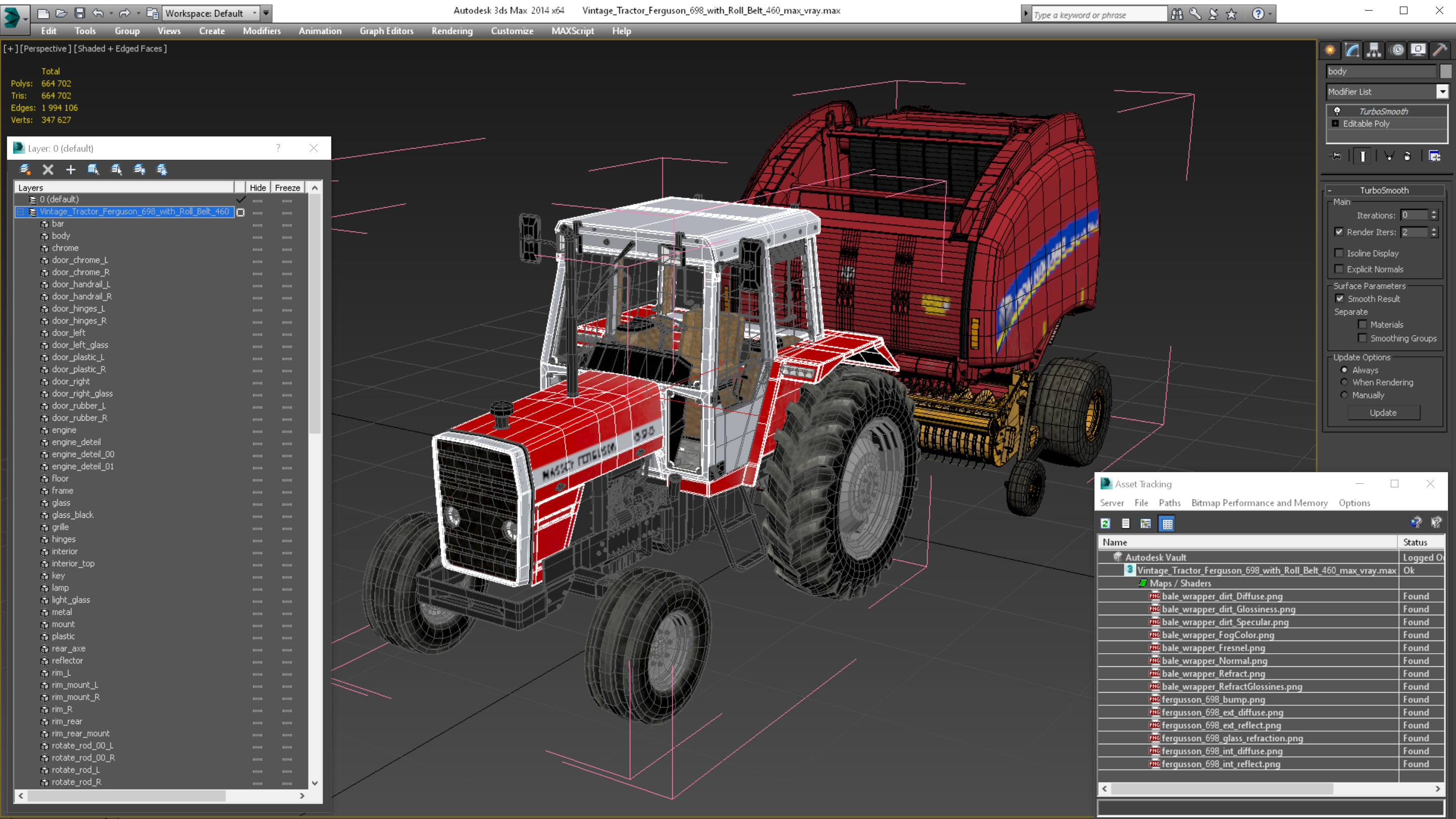Image resolution: width=1456 pixels, height=819 pixels.
Task: Select the Always update option
Action: click(1344, 370)
